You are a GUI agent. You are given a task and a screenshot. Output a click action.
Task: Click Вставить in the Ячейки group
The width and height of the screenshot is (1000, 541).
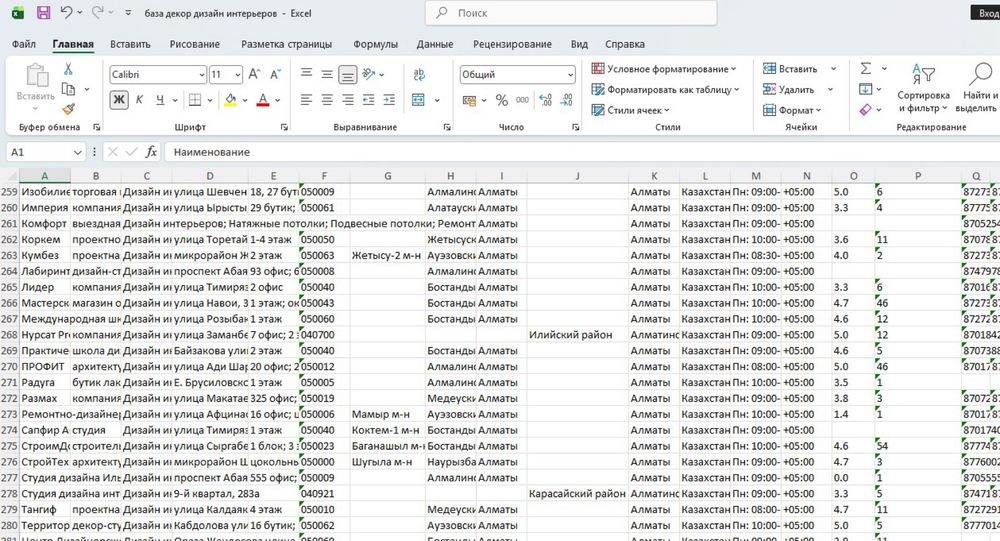790,68
